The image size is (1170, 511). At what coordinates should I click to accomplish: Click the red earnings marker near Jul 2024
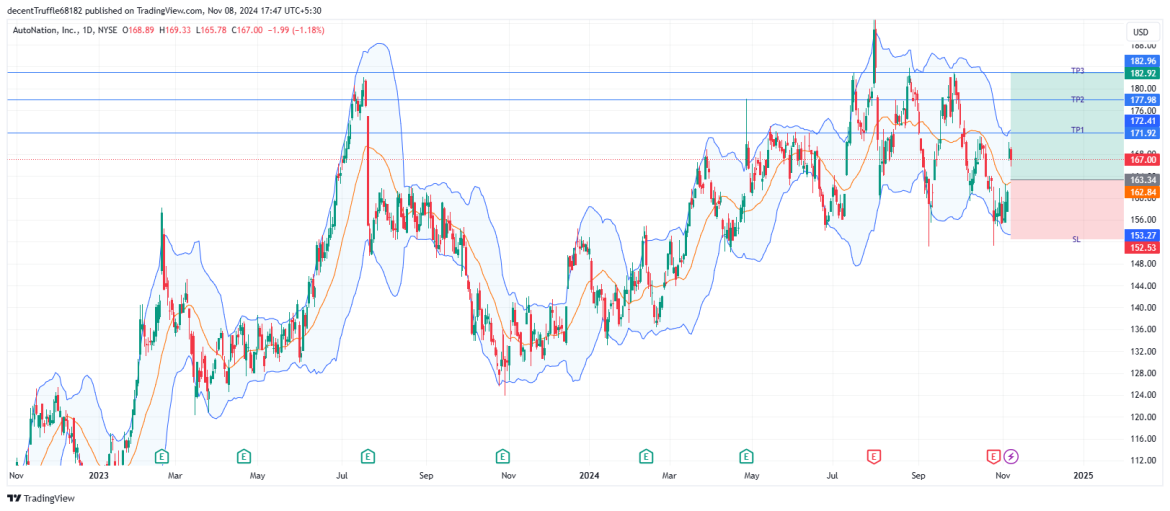tap(874, 456)
